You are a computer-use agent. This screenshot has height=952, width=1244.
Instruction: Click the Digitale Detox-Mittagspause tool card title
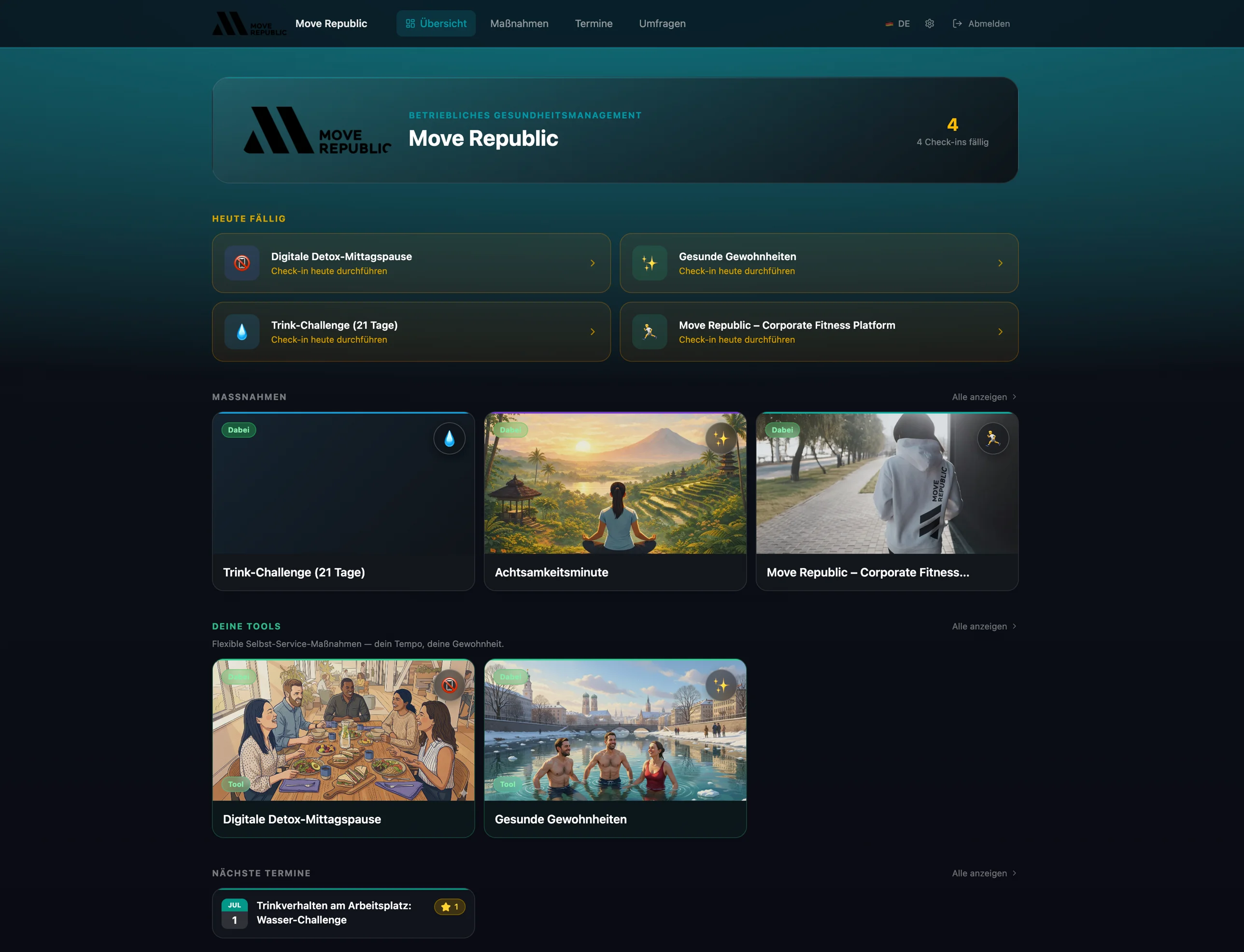pyautogui.click(x=302, y=819)
